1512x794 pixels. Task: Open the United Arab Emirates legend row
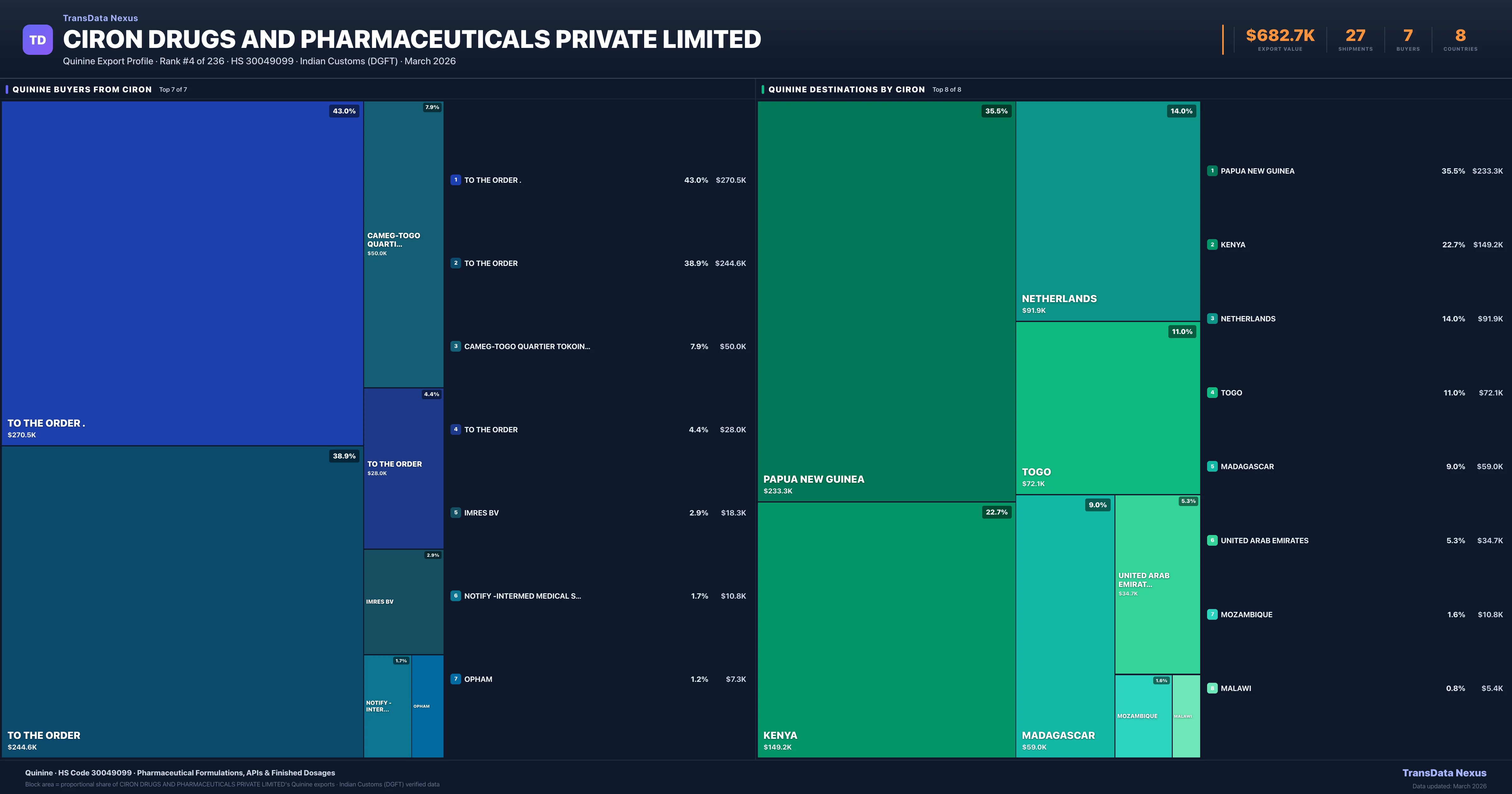point(1264,541)
